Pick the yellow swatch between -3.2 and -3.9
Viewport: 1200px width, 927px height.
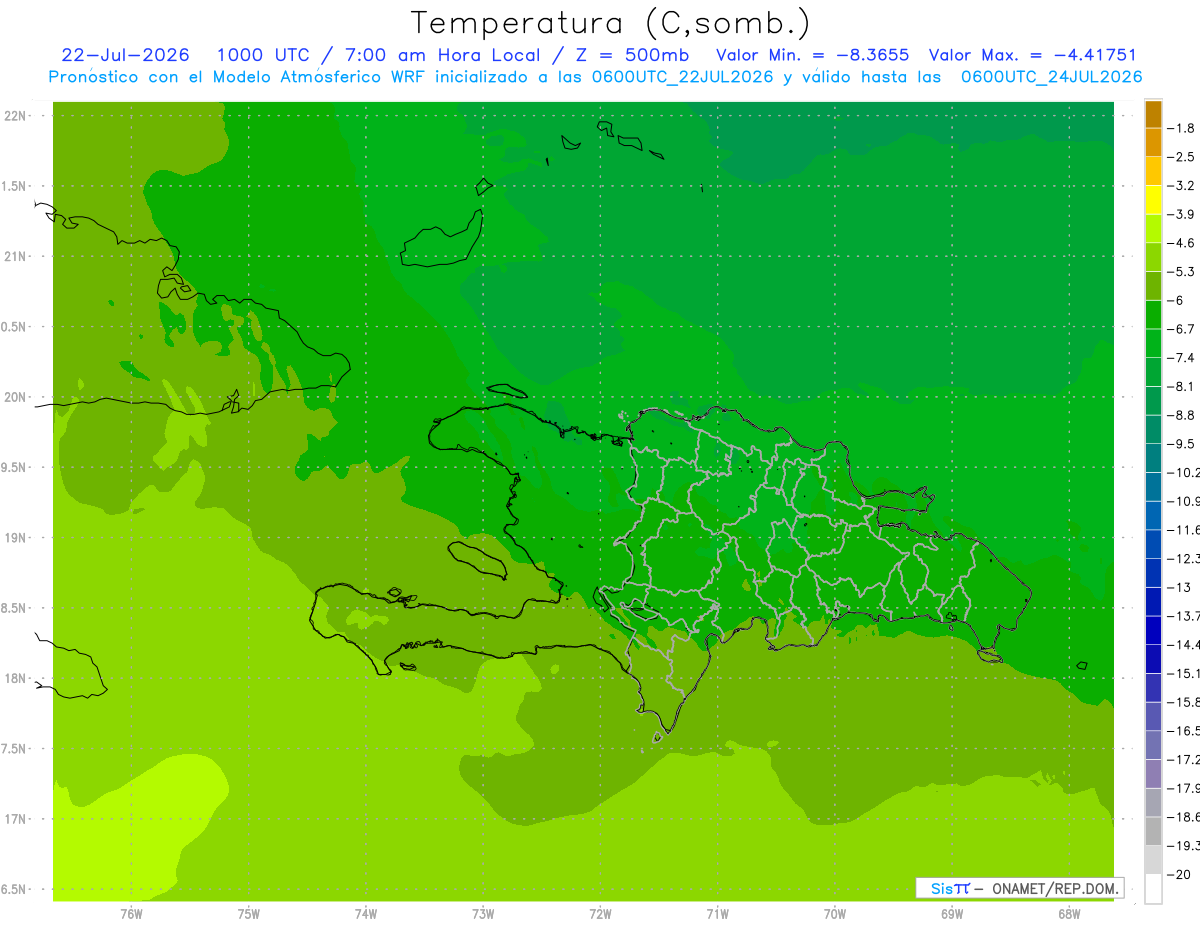pyautogui.click(x=1153, y=200)
